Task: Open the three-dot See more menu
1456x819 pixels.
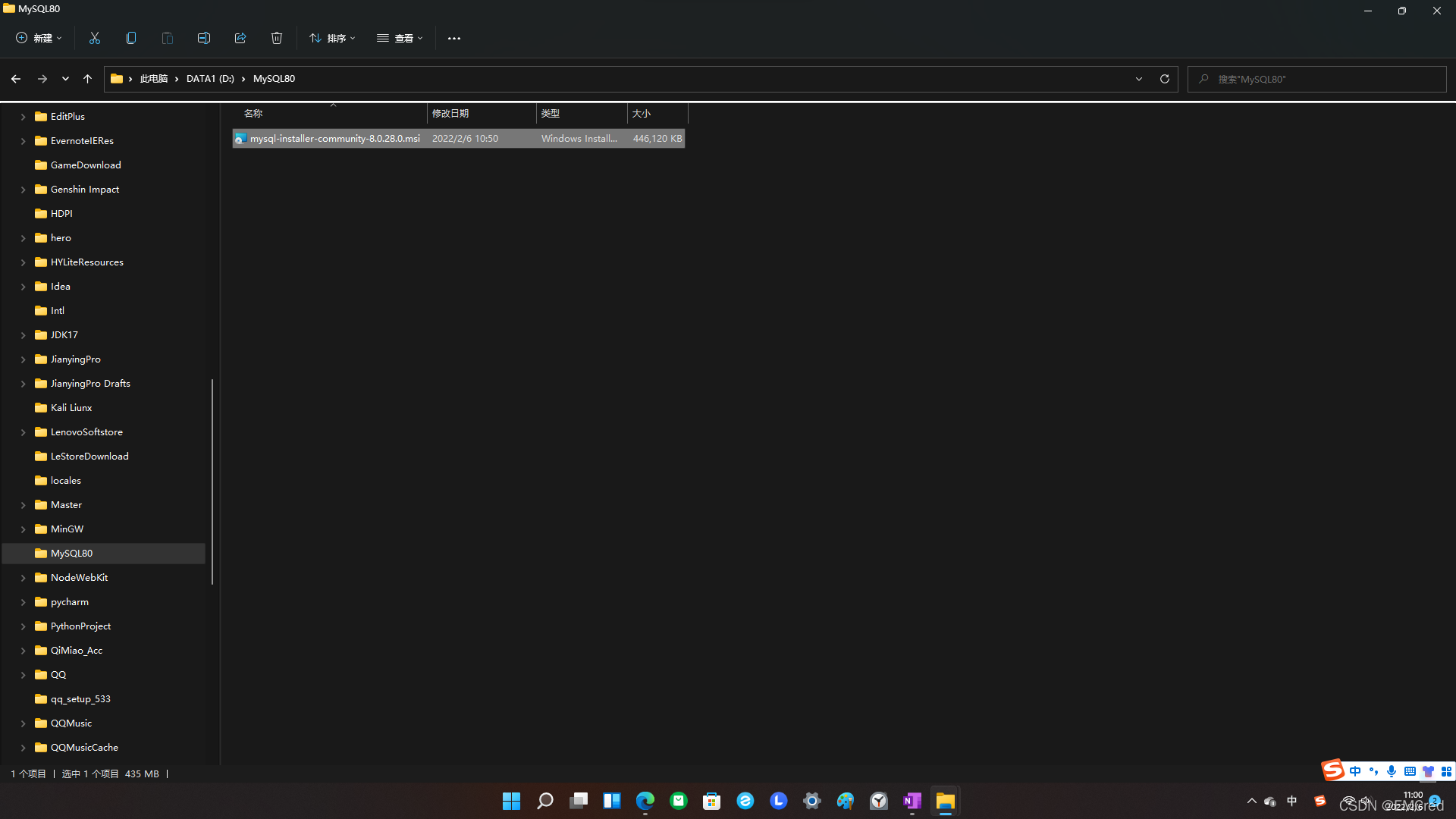Action: coord(454,39)
